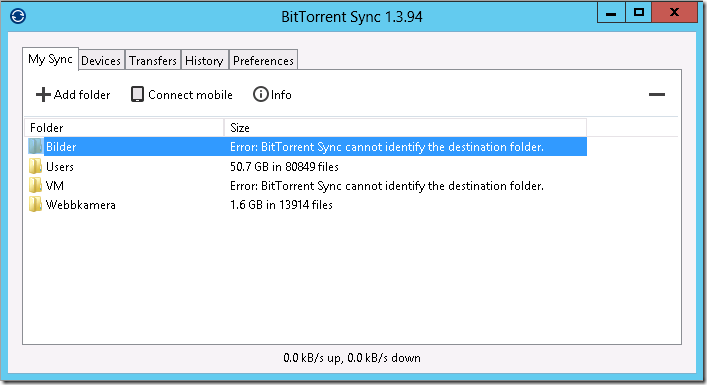This screenshot has height=385, width=707.
Task: Click the Users folder icon
Action: pyautogui.click(x=35, y=166)
